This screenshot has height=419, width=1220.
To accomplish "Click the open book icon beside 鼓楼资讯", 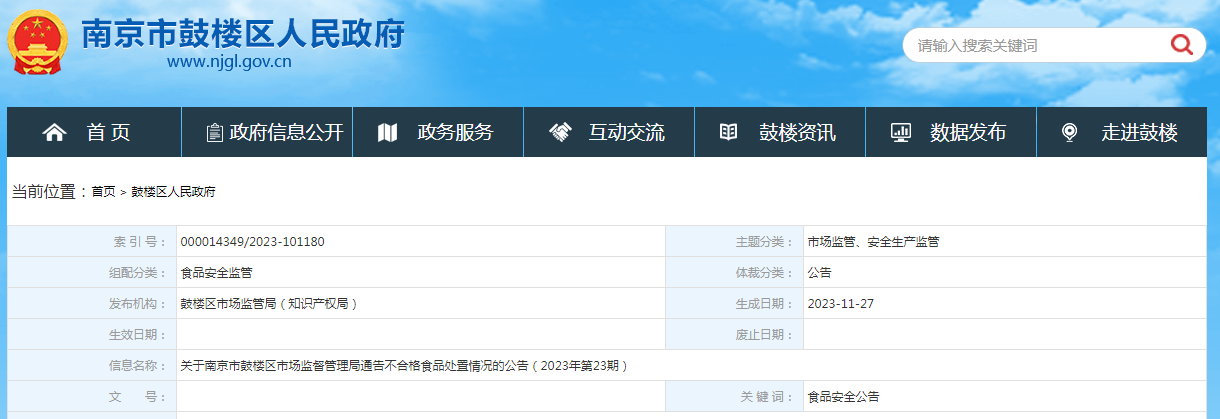I will 729,132.
